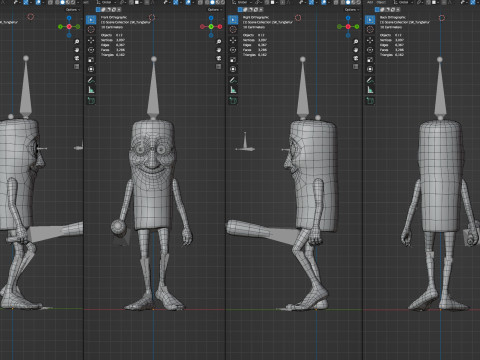Click blue Z axis top of Right viewport gizmo
The image size is (480, 360).
[x=348, y=18]
